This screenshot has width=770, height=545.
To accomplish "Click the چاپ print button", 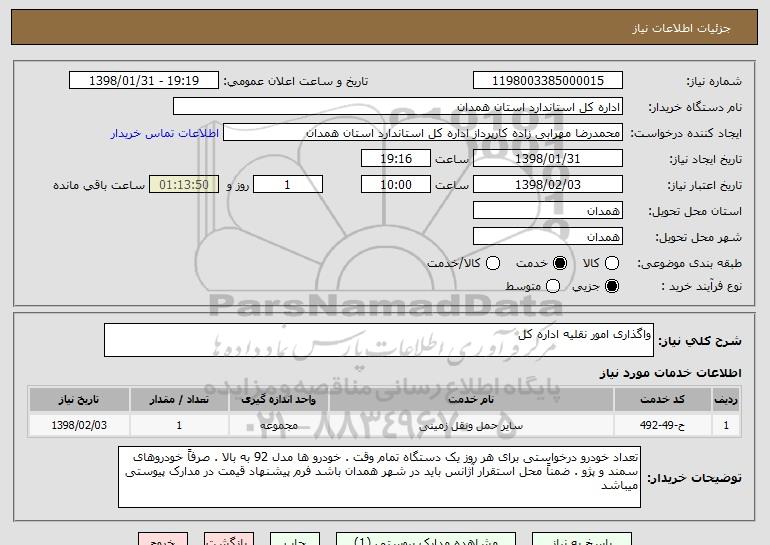I will point(295,539).
